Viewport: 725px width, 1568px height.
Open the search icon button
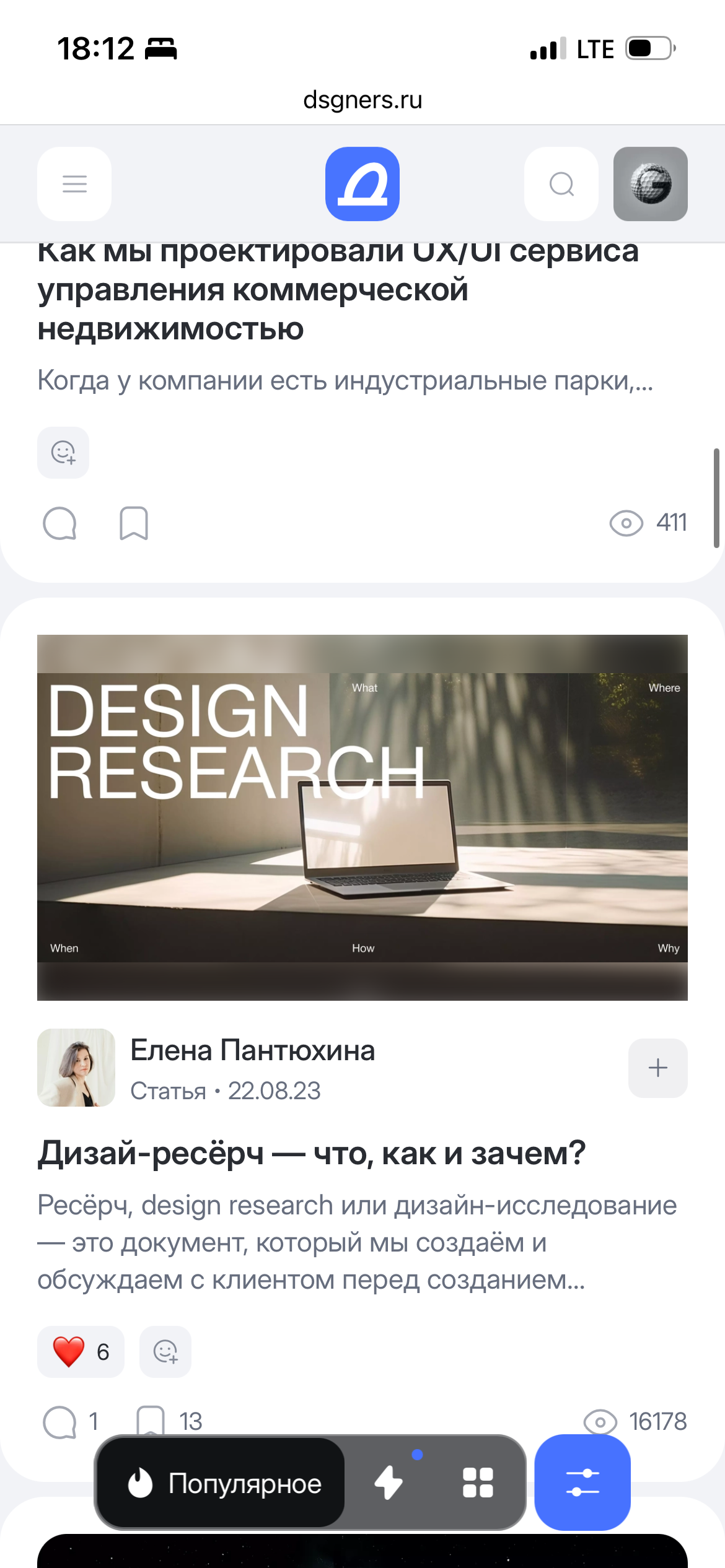point(561,184)
